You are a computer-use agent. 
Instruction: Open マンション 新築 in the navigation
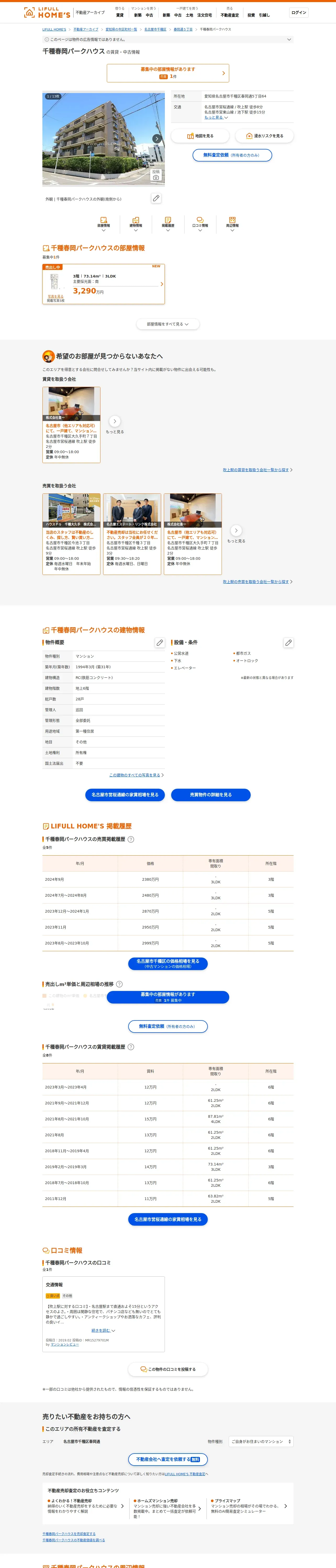click(x=138, y=15)
